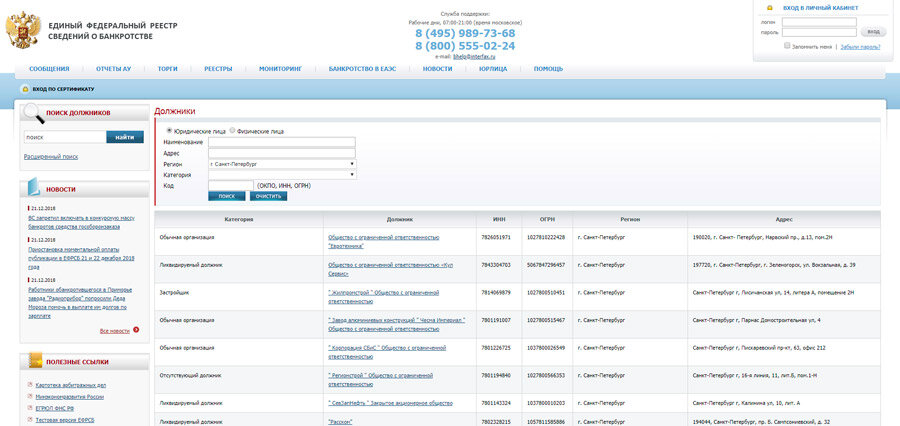Viewport: 900px width, 426px height.
Task: Open news about ВС запретил включать в конкурсную массу
Action: (81, 223)
